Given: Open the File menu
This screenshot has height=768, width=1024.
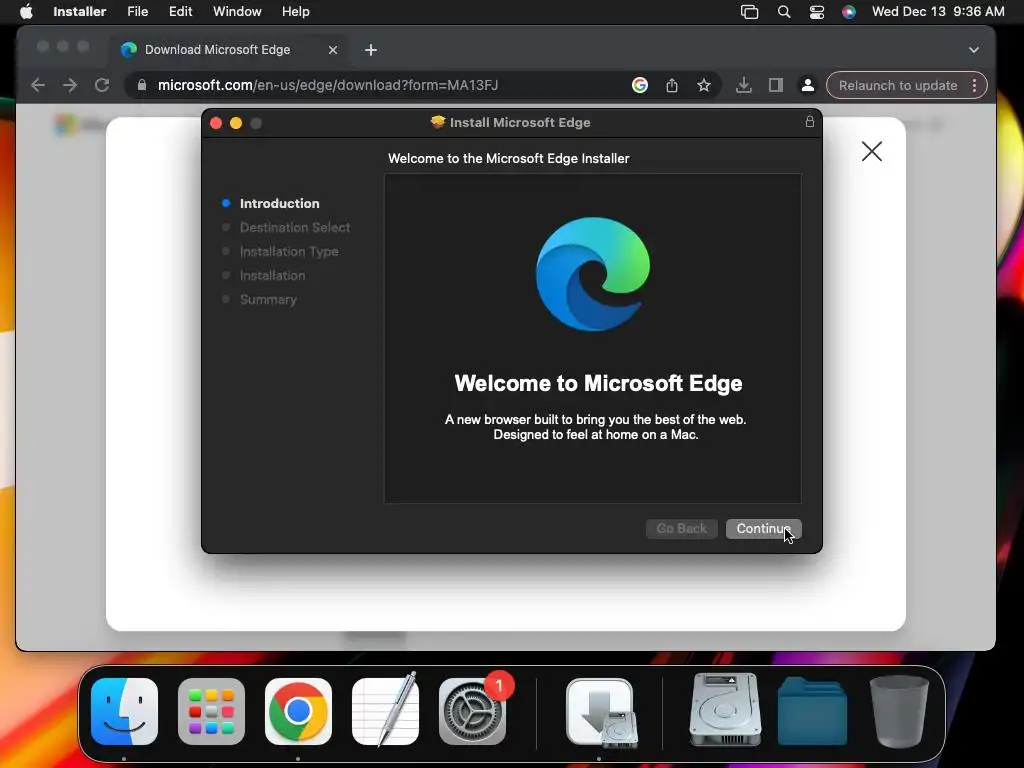Looking at the screenshot, I should [x=137, y=12].
